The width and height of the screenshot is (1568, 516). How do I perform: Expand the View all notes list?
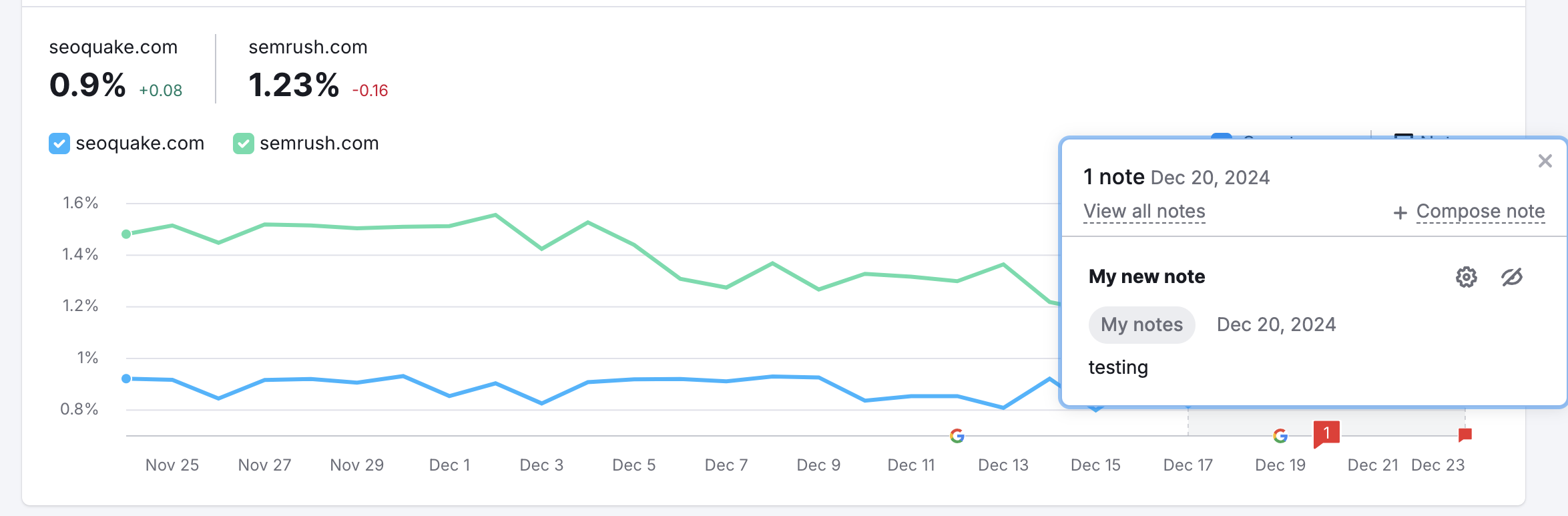1143,211
